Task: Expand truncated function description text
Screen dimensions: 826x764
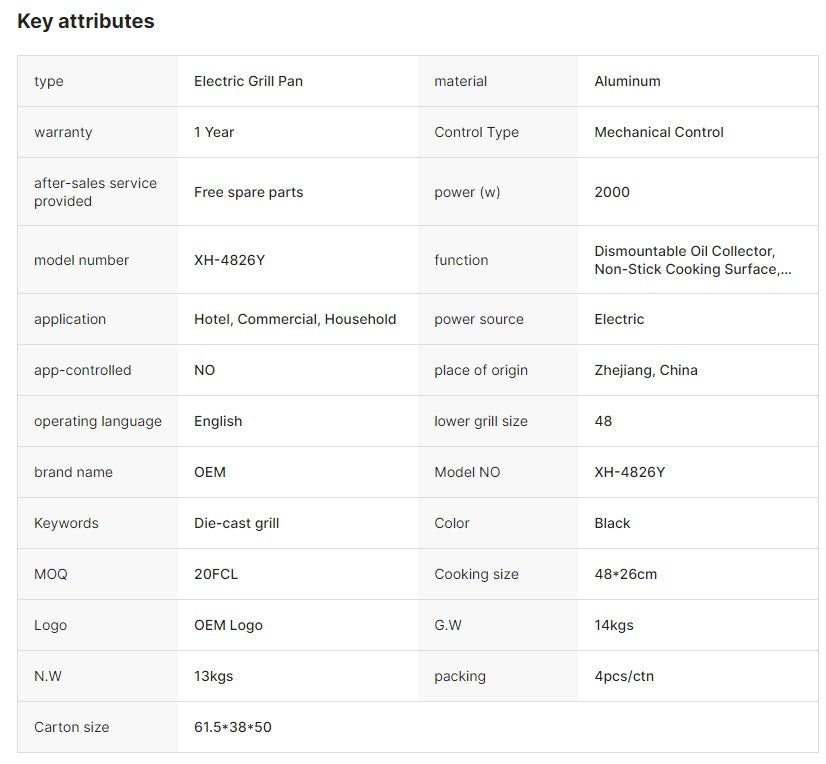Action: (693, 260)
